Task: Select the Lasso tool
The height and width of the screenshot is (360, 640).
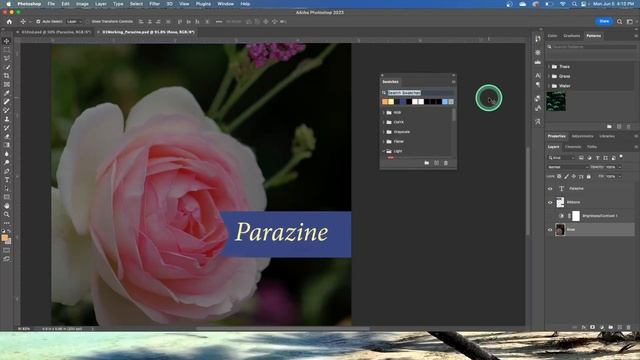Action: [7, 58]
